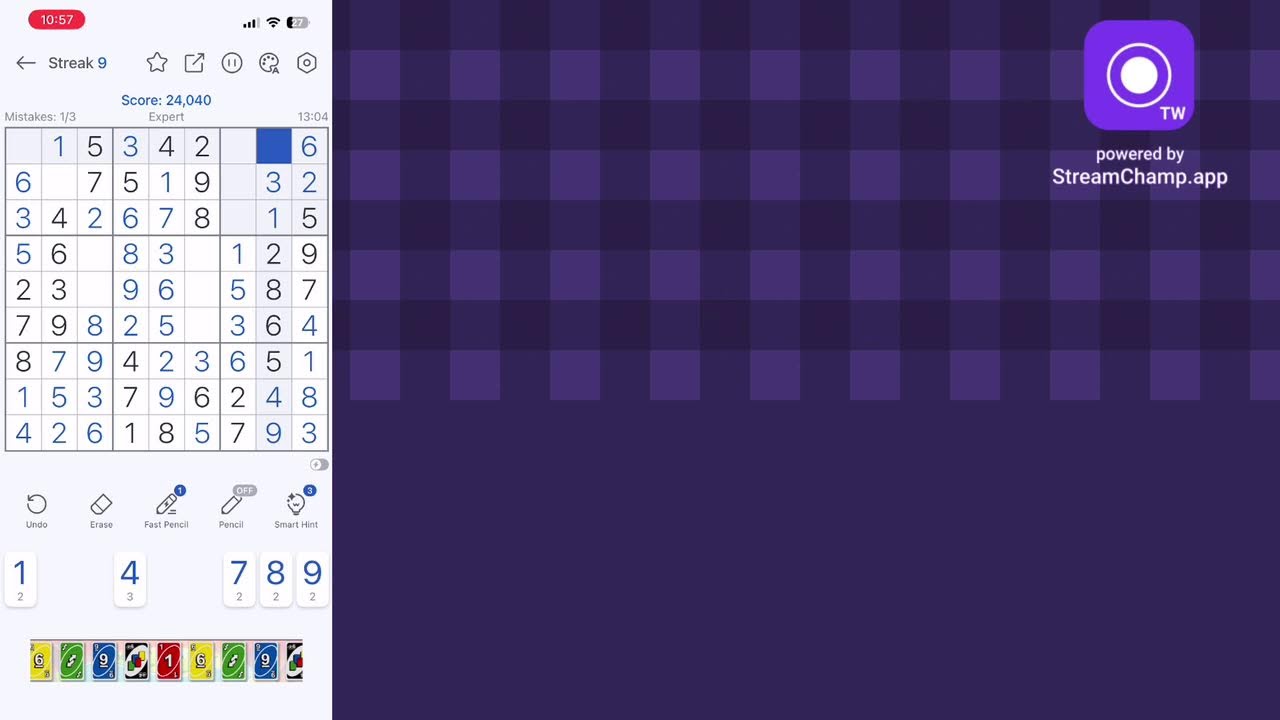
Task: Select the 3 in the bottom-right grid corner
Action: (x=309, y=433)
